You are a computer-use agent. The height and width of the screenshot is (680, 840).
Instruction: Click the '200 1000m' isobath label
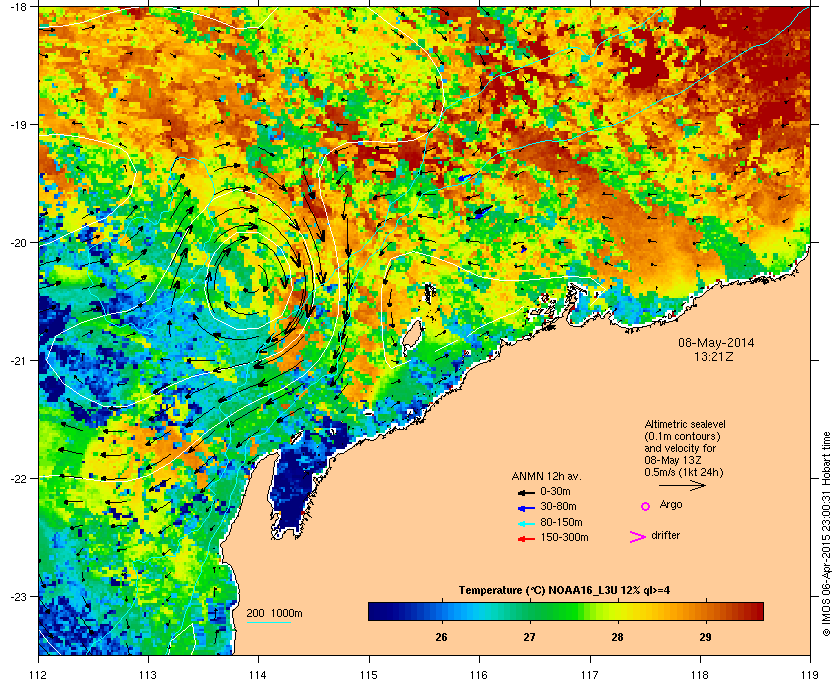pos(274,614)
